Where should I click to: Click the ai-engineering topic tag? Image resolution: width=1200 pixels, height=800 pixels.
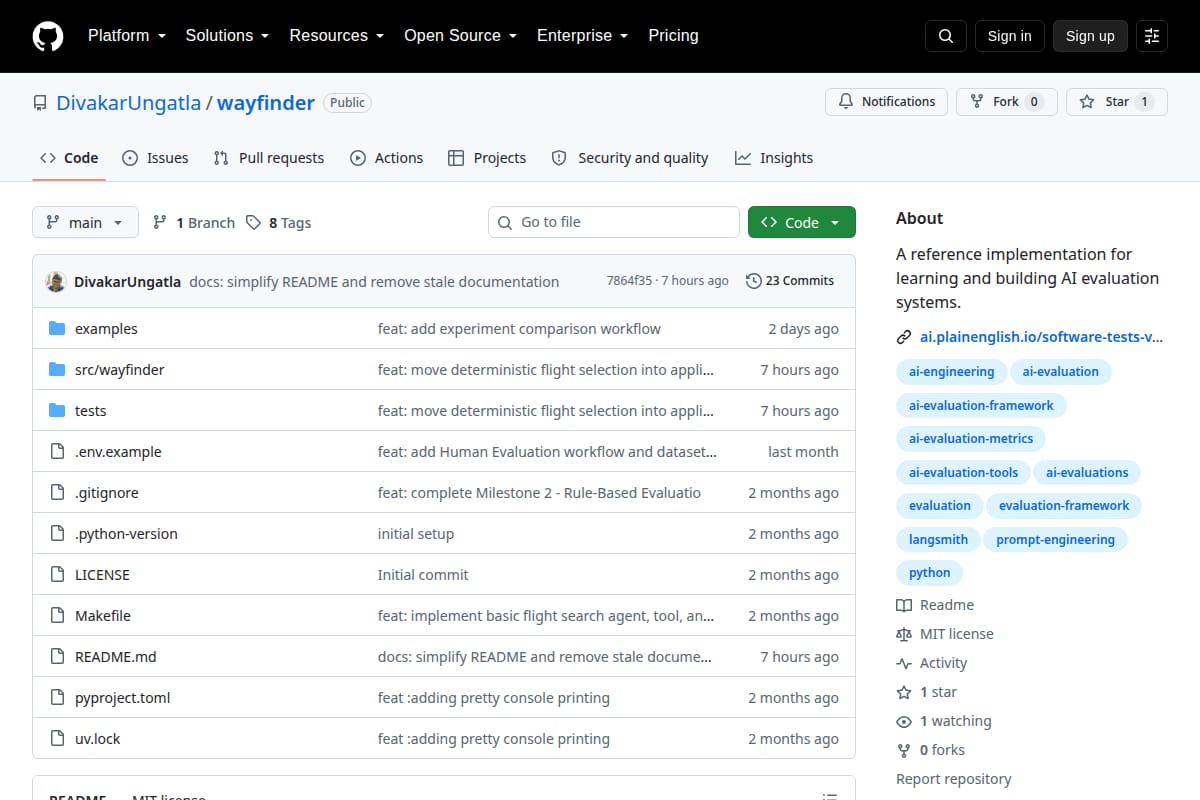pos(952,372)
